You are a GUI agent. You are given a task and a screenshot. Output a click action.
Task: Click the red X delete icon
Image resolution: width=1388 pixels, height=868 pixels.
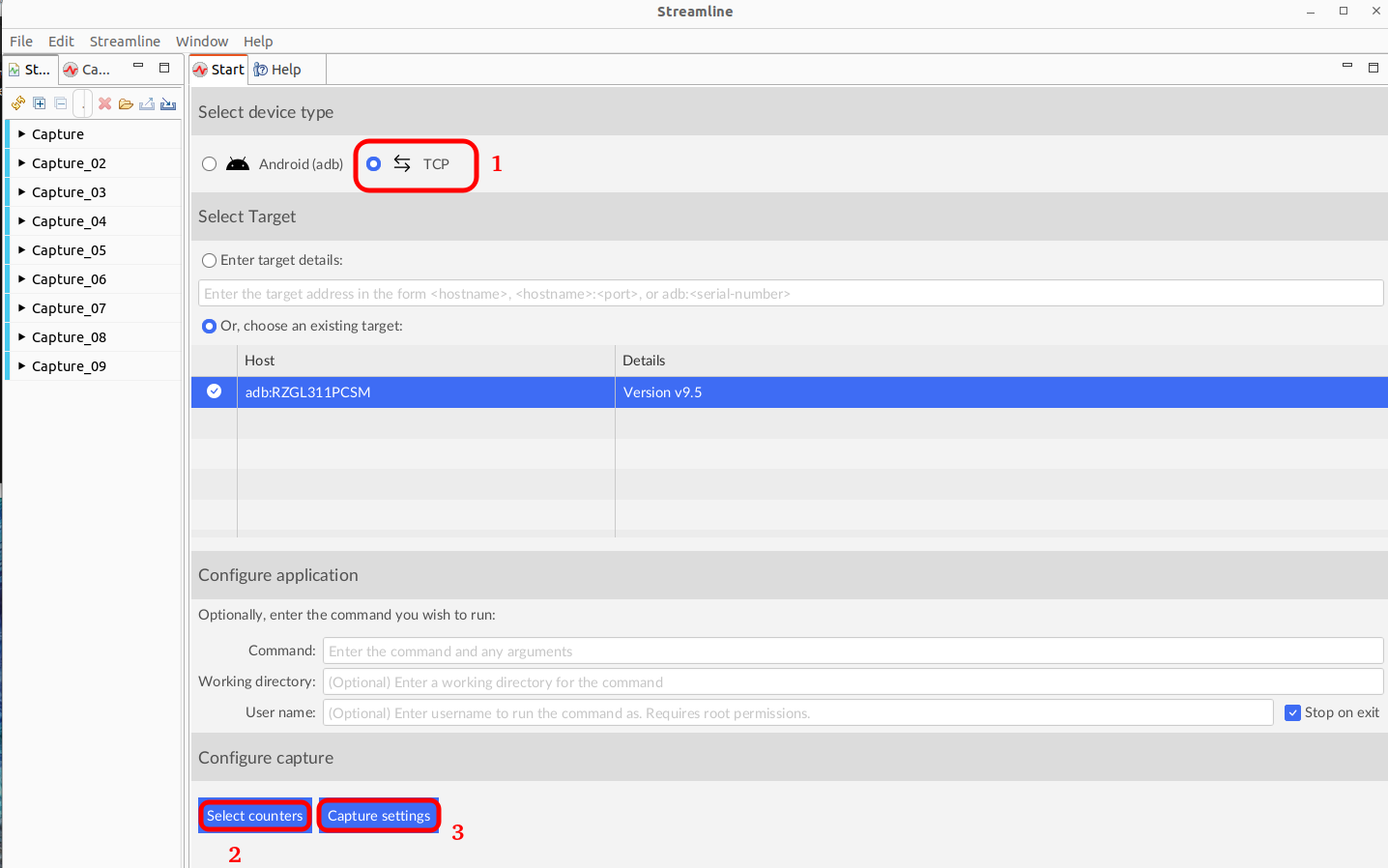(105, 103)
